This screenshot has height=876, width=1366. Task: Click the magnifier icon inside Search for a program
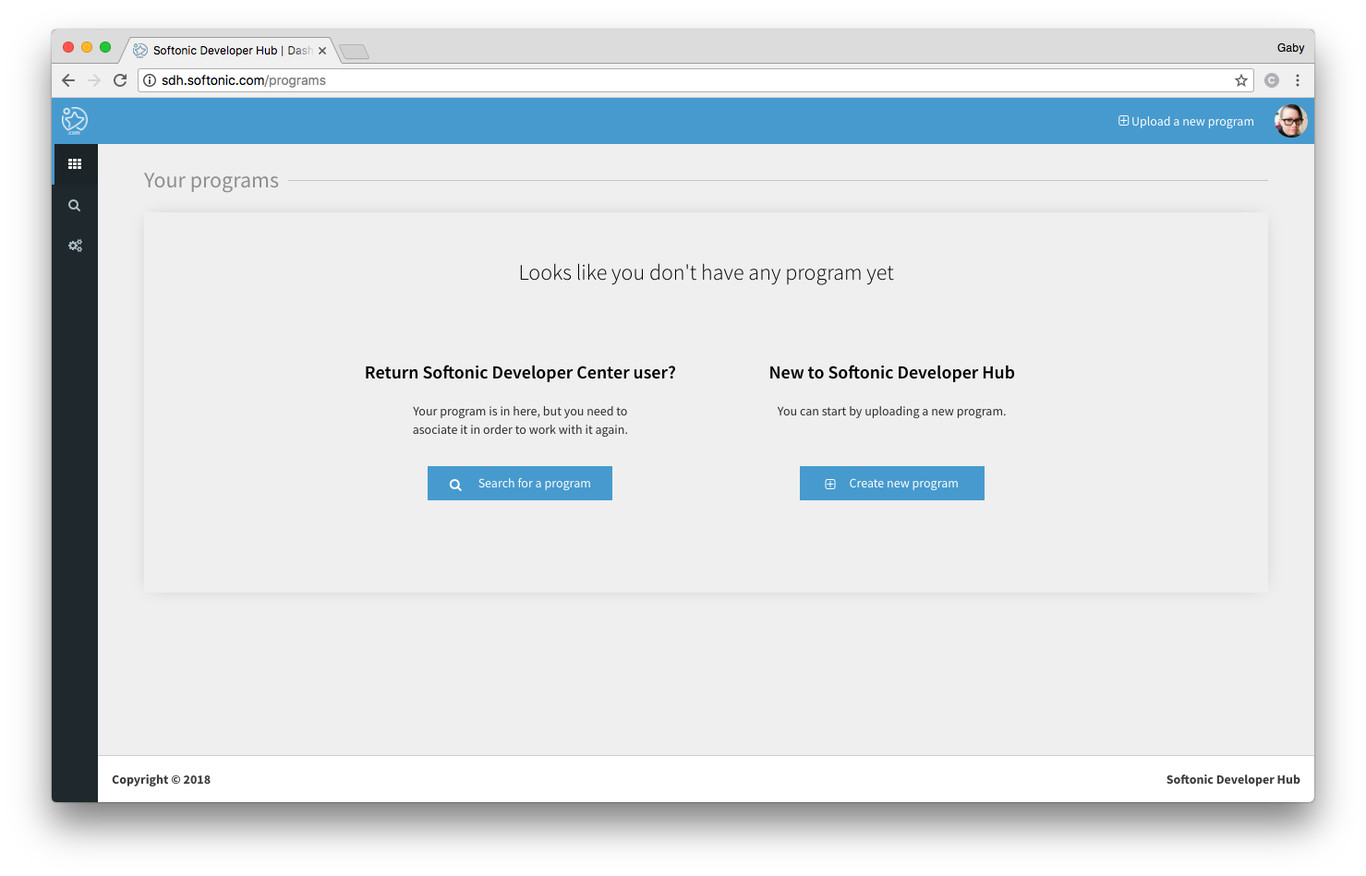[455, 483]
